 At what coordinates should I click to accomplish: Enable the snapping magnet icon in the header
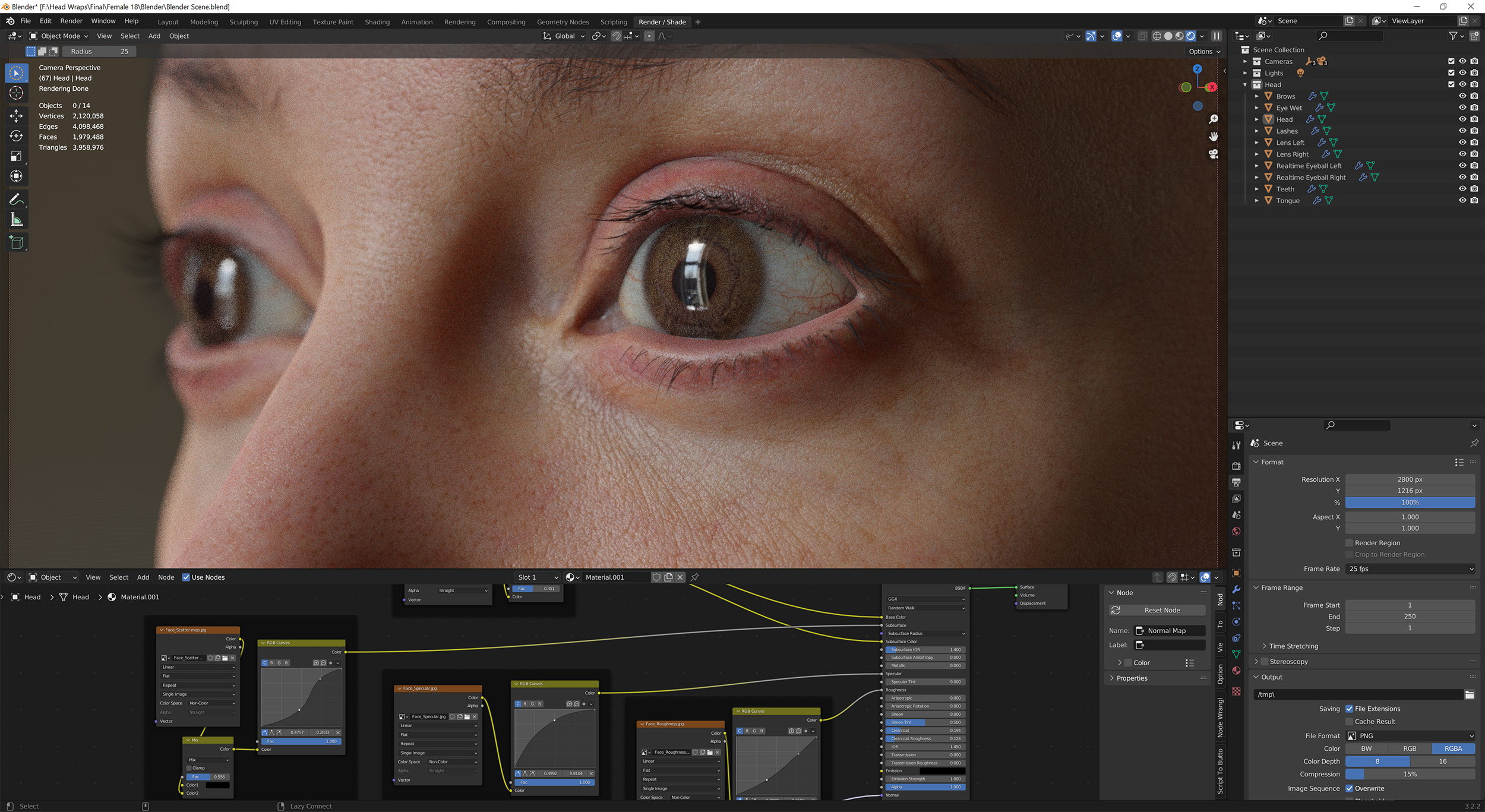point(617,36)
